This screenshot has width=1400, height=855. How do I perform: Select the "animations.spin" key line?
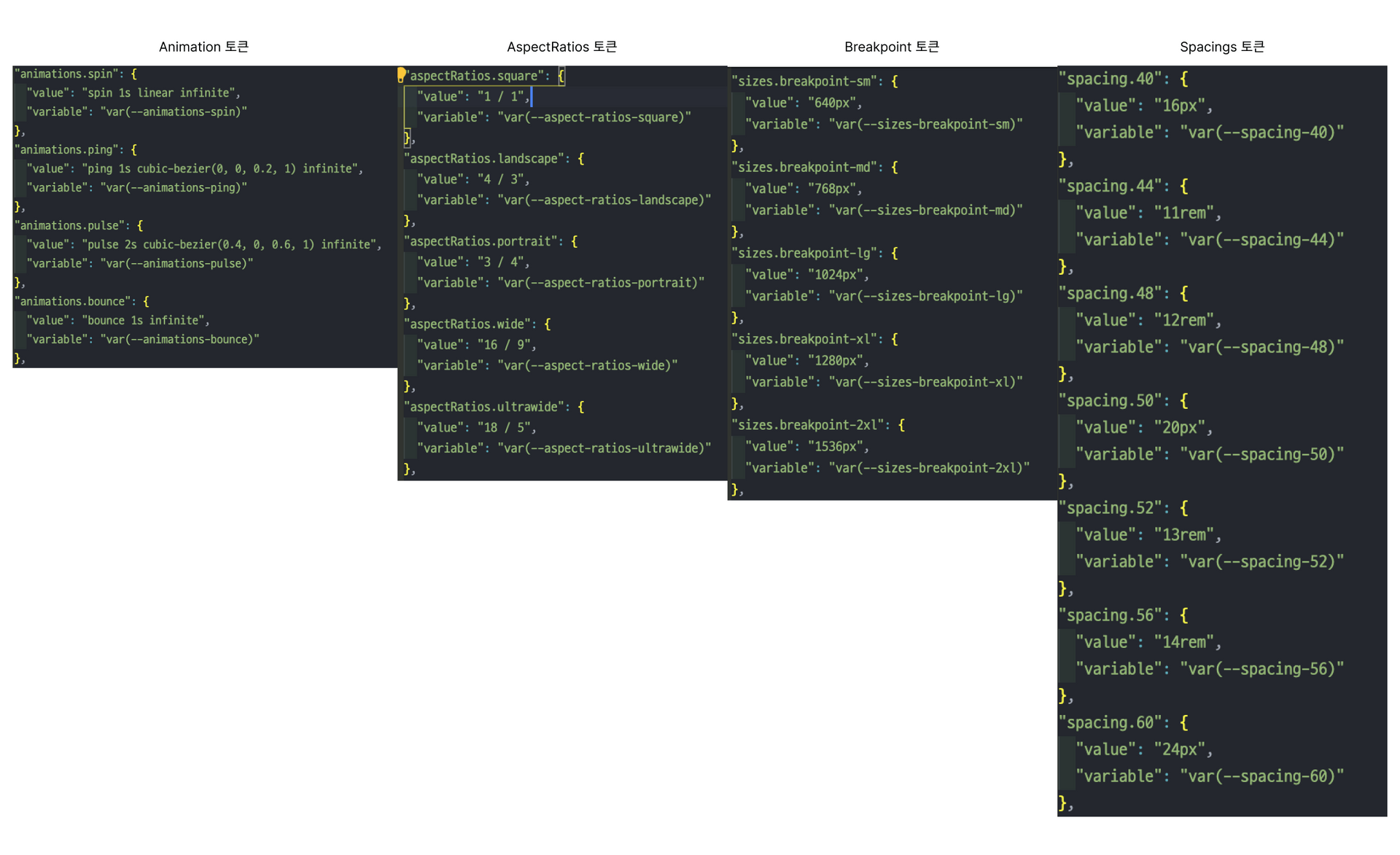[75, 74]
